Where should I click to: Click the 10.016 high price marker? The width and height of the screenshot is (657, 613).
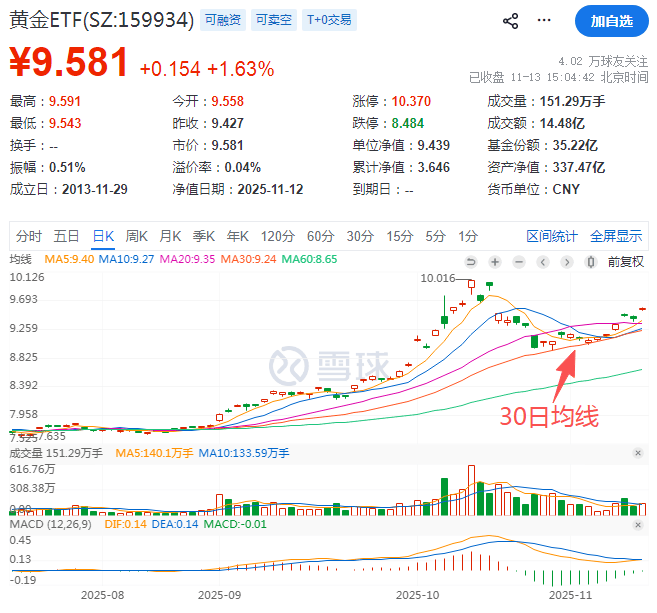(x=437, y=278)
